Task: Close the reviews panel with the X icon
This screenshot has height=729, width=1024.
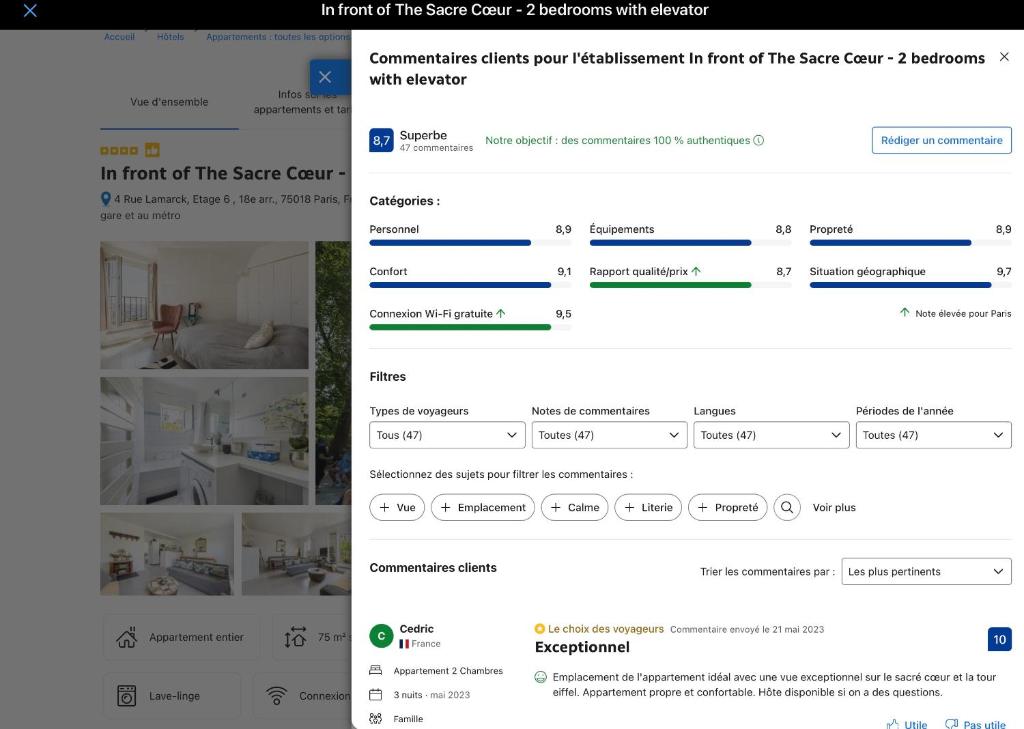Action: click(x=1004, y=57)
